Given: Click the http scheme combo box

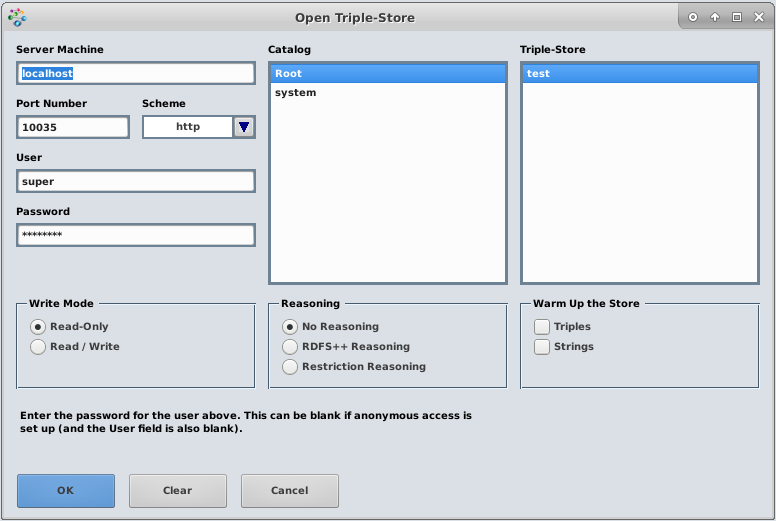Looking at the screenshot, I should [x=188, y=127].
